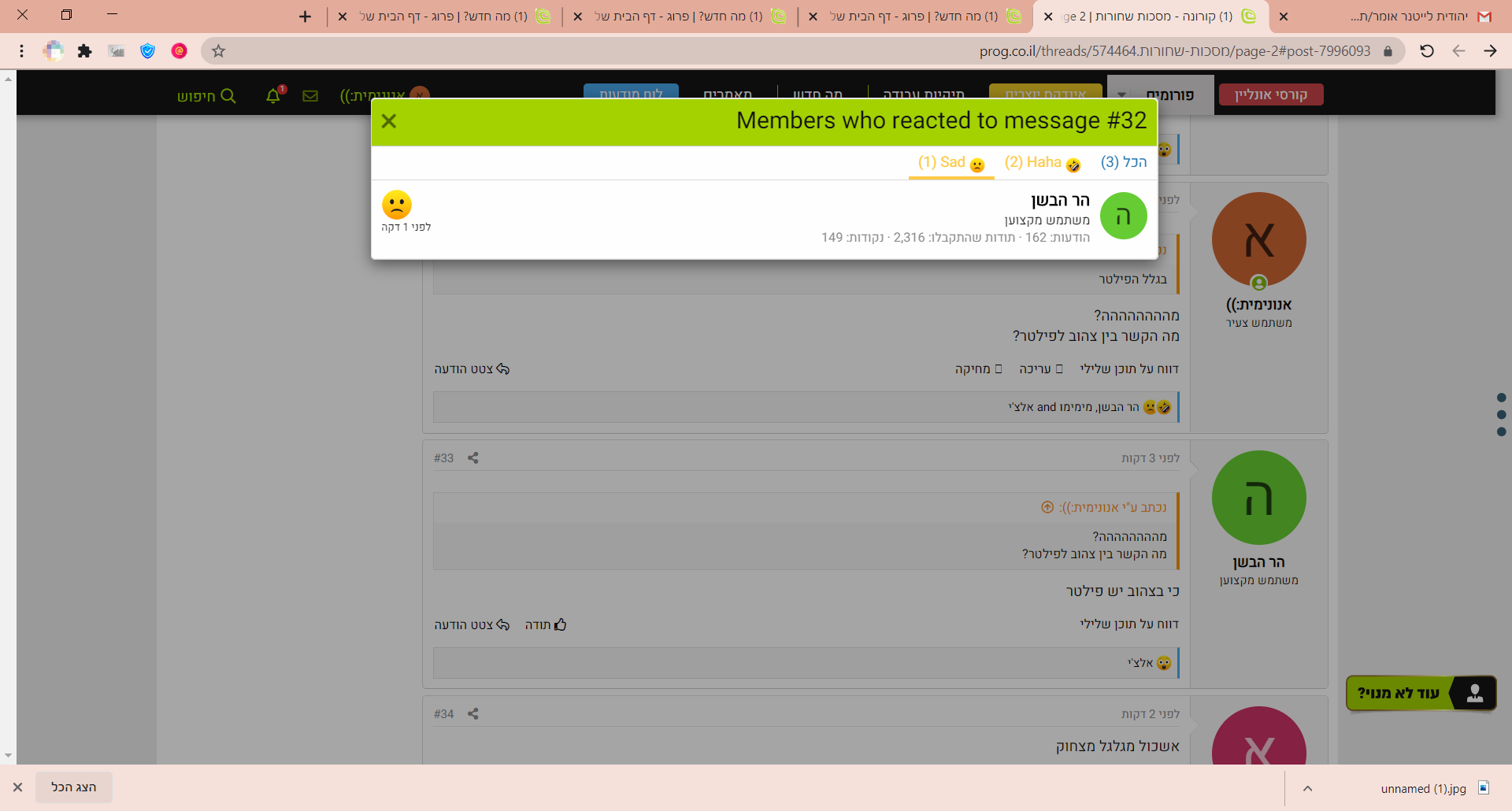Click the עוד לא מנוי? subscribe banner

click(1421, 693)
